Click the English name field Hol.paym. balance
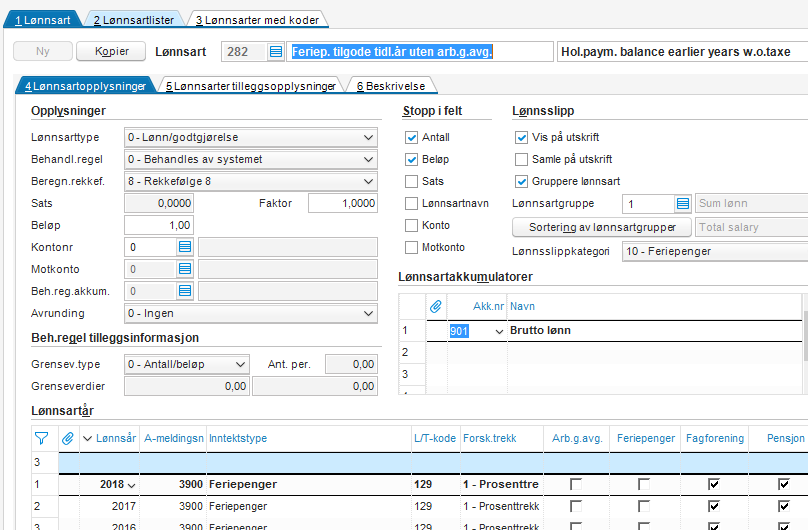This screenshot has height=530, width=808. [683, 52]
